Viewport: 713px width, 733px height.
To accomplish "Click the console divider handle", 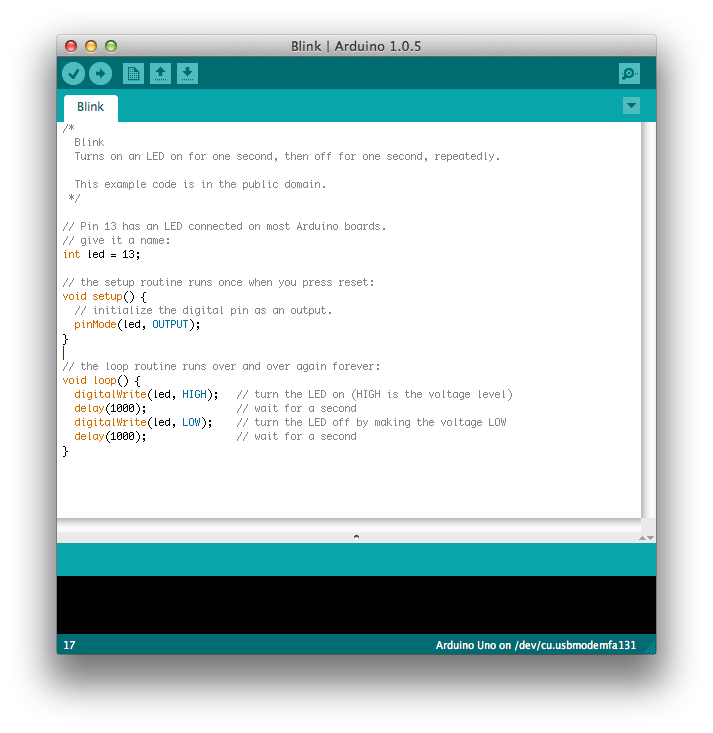I will click(x=356, y=537).
